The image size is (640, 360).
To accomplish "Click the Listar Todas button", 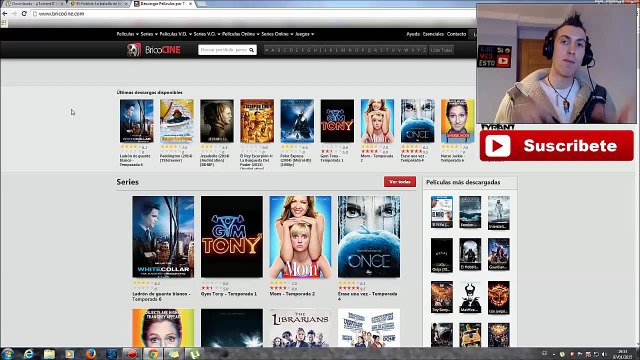I will [x=441, y=50].
